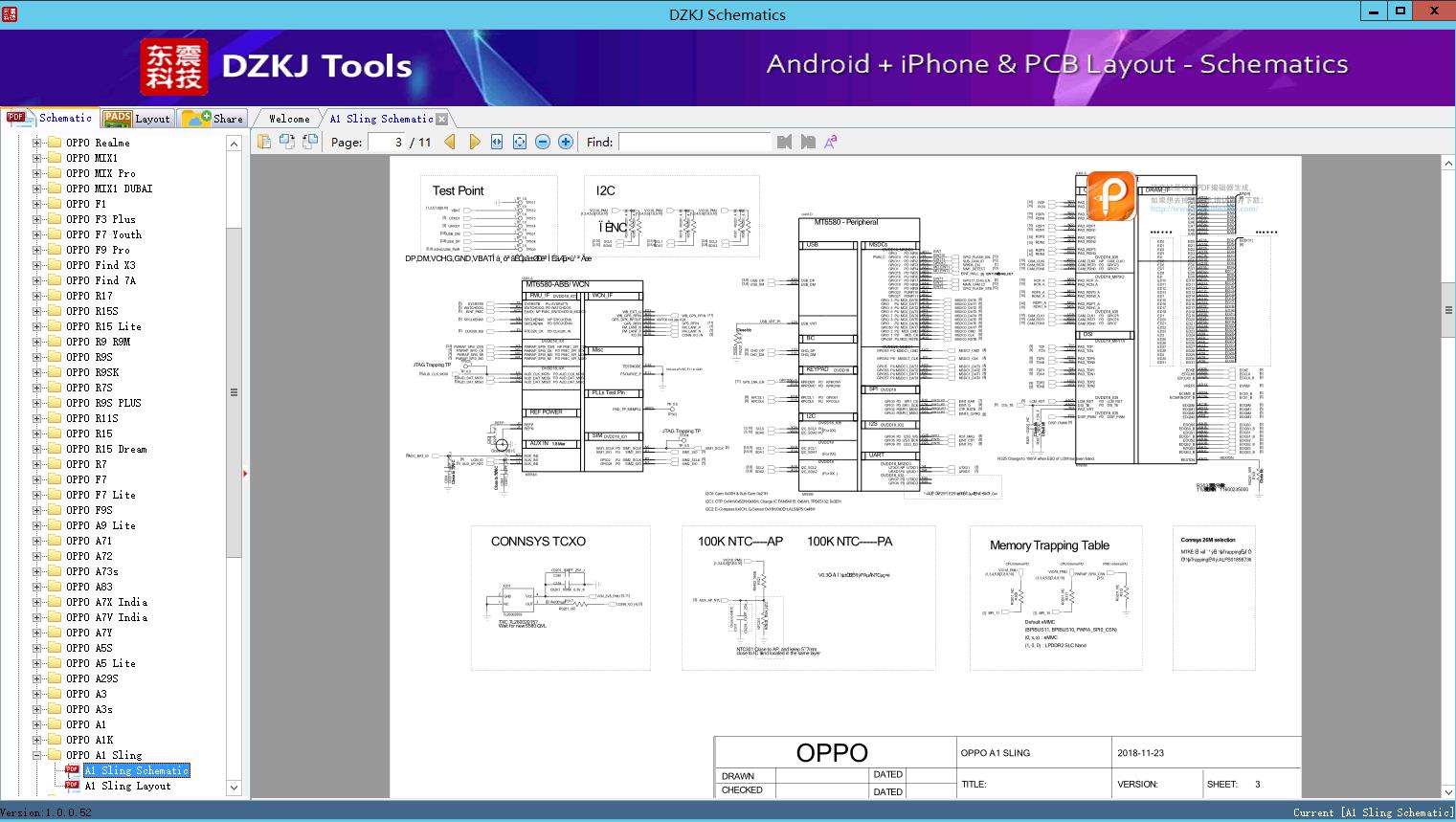Find next search match
1456x822 pixels.
click(808, 142)
